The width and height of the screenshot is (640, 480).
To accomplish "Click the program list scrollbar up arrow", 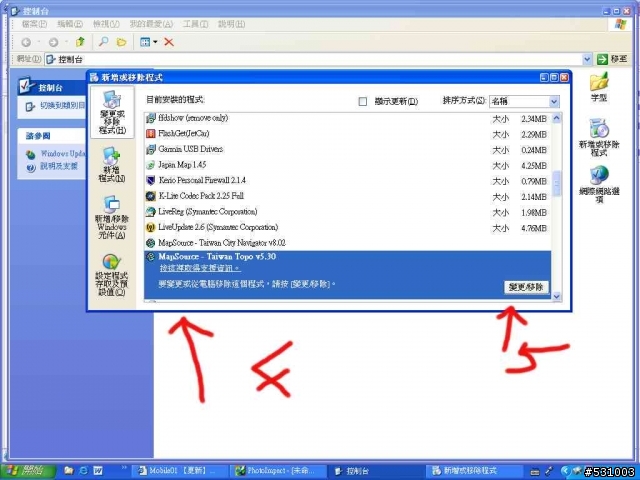I will 556,118.
